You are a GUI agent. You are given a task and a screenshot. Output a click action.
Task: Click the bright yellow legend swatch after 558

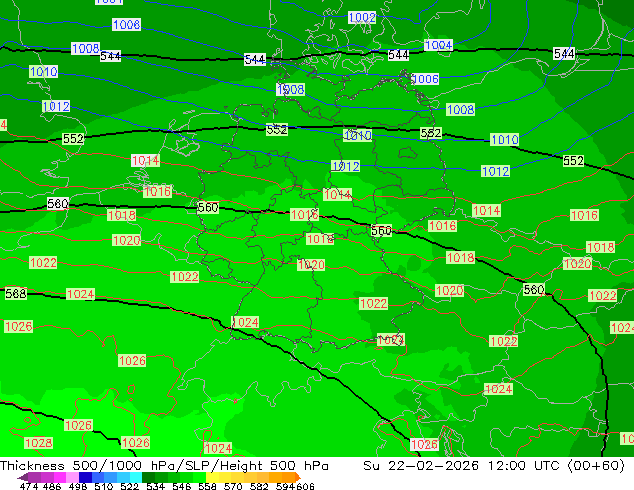(x=212, y=477)
